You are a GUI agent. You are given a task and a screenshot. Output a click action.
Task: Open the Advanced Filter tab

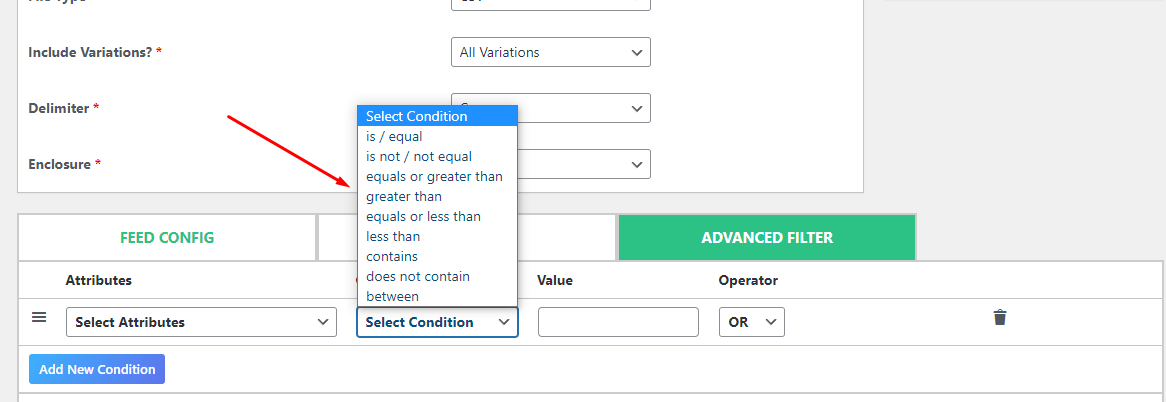767,238
